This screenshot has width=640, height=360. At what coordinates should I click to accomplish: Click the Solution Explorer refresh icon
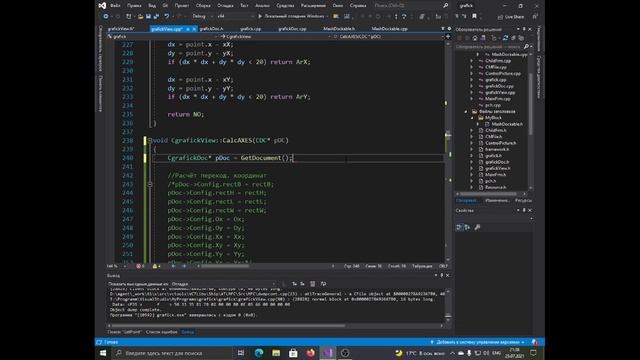coord(505,38)
